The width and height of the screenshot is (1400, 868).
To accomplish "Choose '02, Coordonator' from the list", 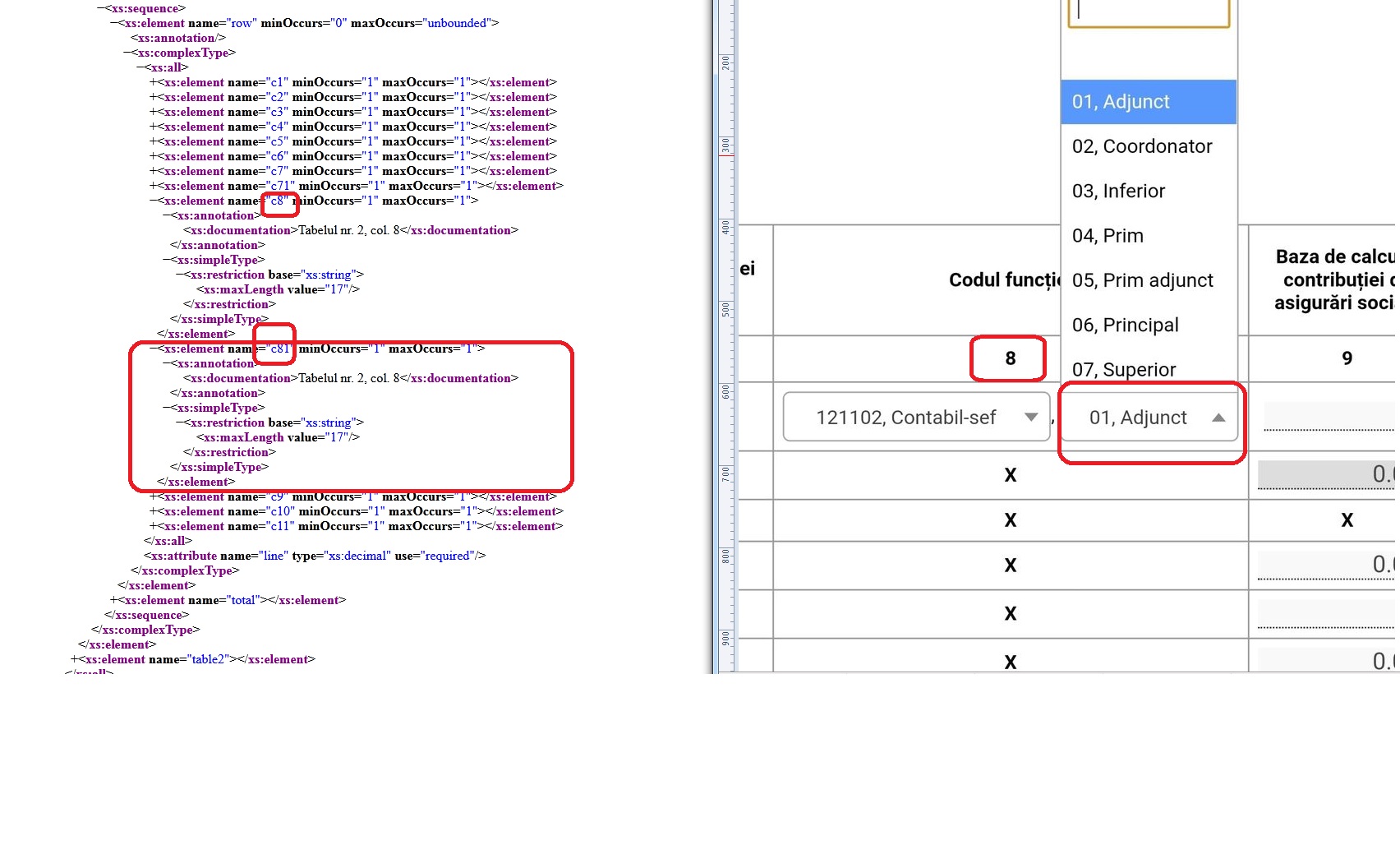I will (1149, 146).
